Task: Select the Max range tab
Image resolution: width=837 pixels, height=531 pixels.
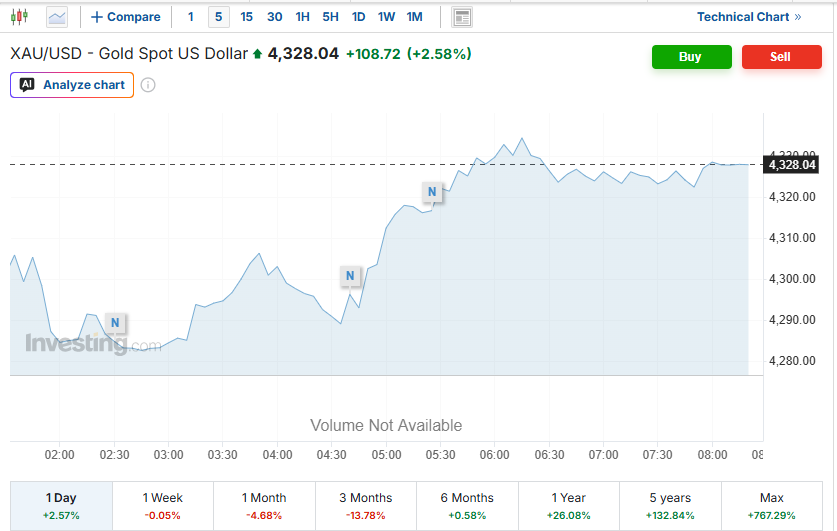Action: (771, 506)
